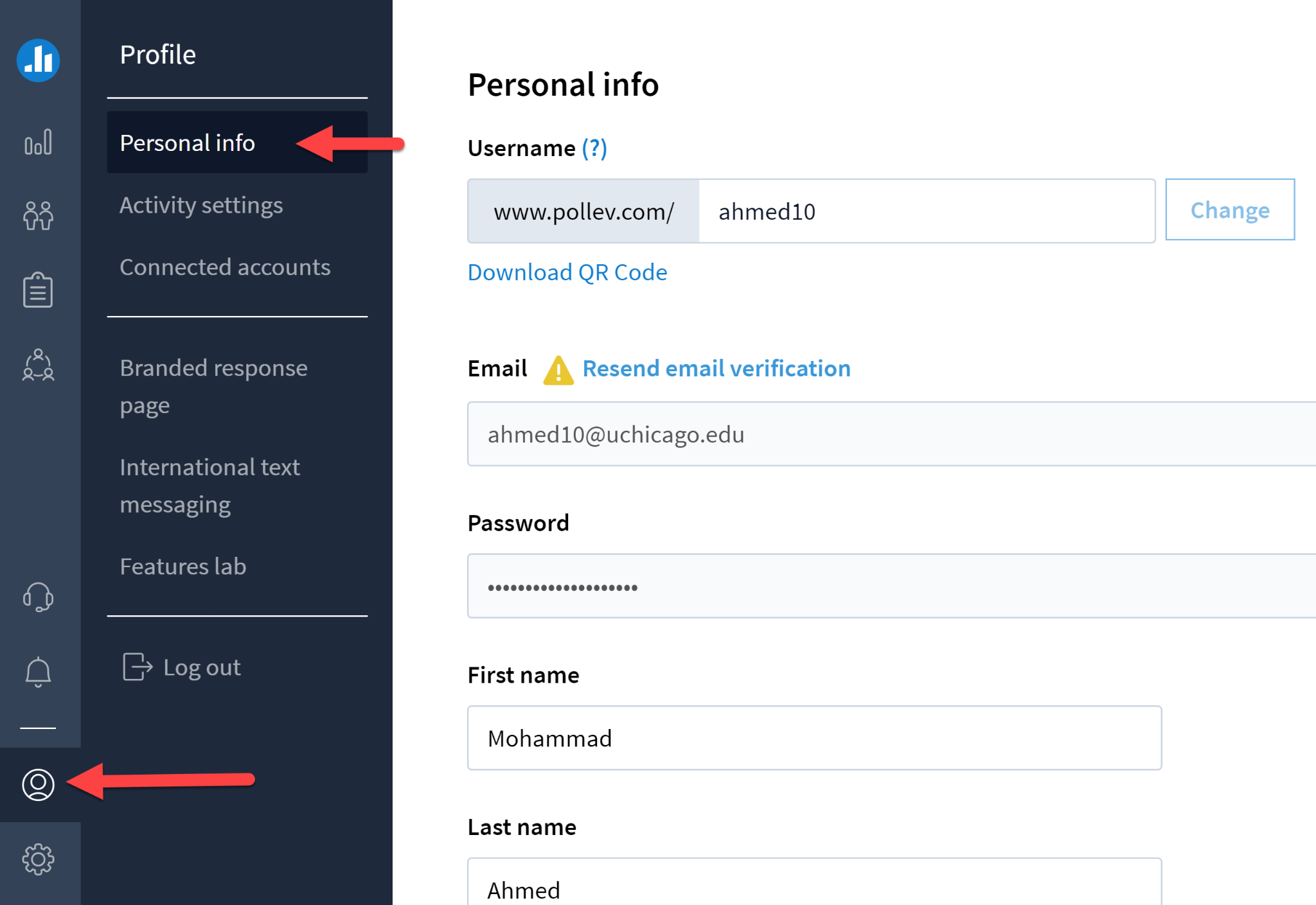This screenshot has width=1316, height=905.
Task: Open the settings gear icon
Action: click(x=39, y=859)
